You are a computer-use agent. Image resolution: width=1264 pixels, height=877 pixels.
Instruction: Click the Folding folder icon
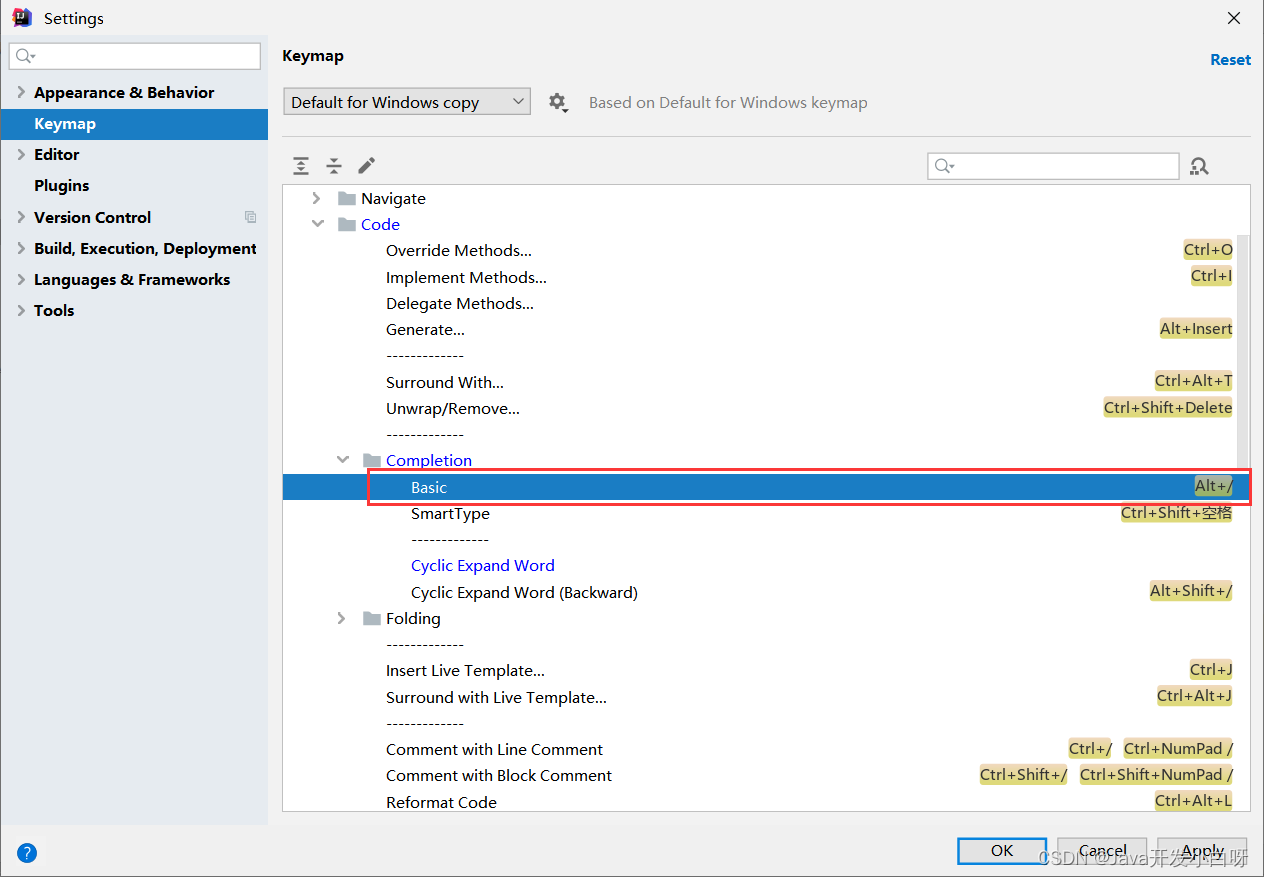(372, 618)
